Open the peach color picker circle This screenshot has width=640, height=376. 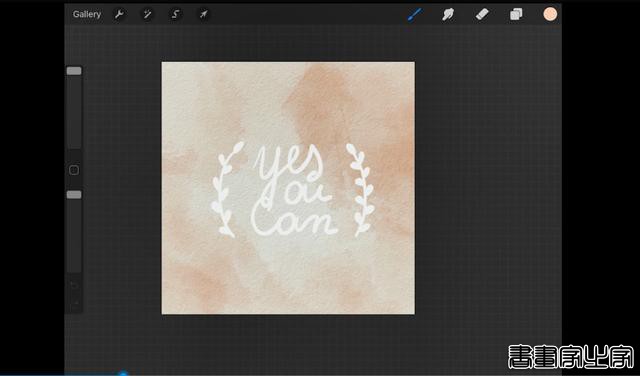(x=550, y=14)
